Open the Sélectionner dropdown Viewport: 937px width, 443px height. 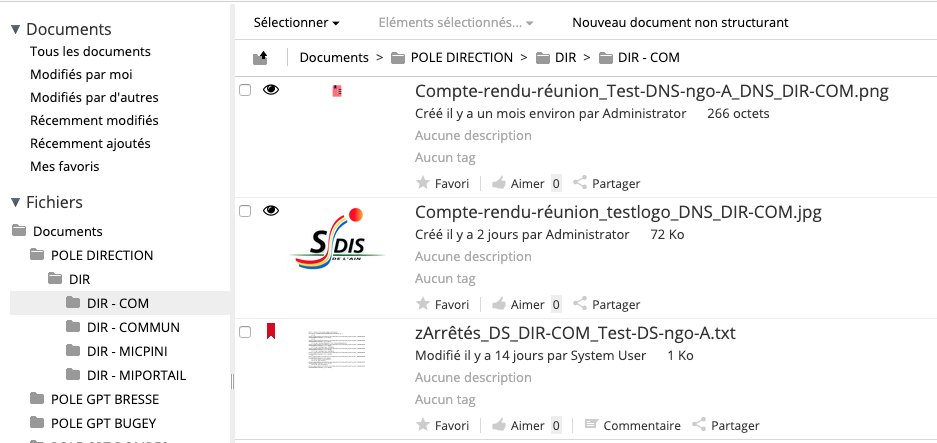296,23
